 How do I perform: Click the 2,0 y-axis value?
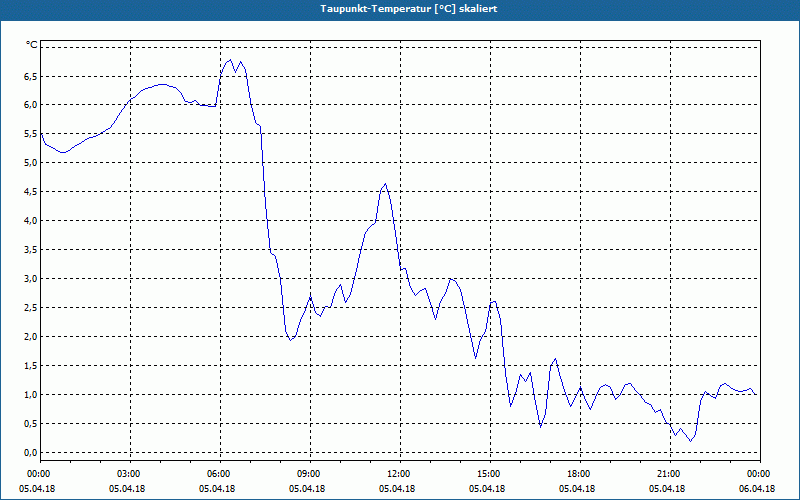pyautogui.click(x=31, y=337)
